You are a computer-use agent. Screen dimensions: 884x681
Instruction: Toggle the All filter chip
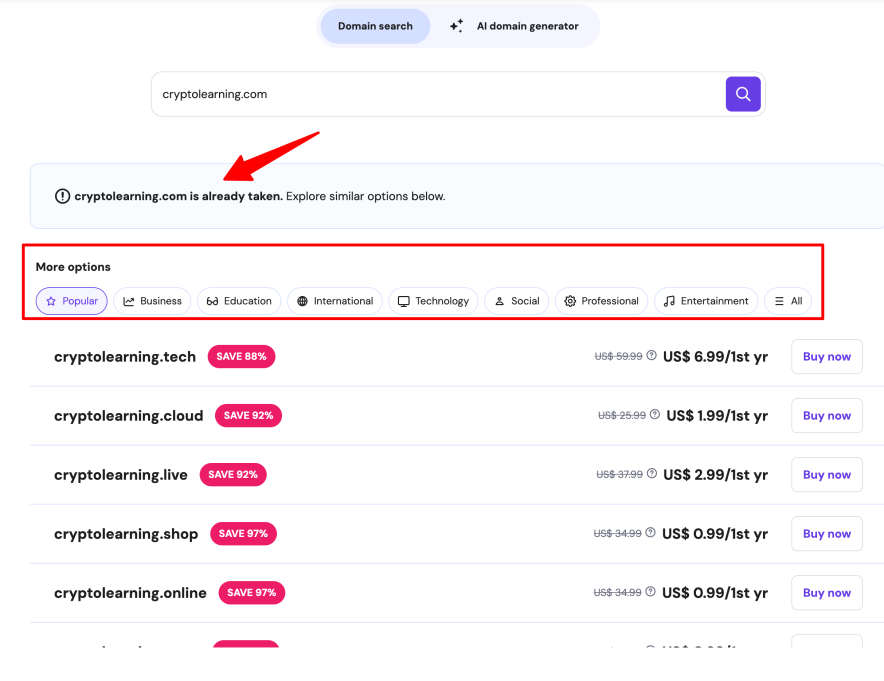pyautogui.click(x=788, y=300)
